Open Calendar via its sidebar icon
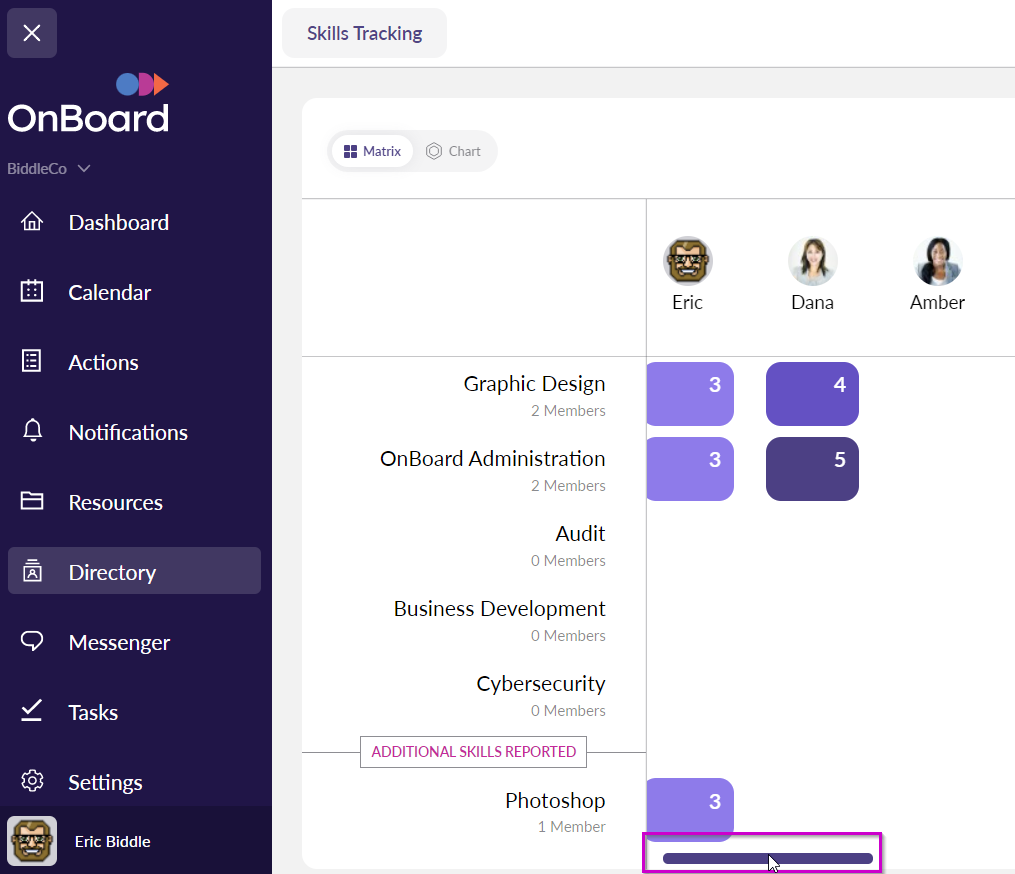The image size is (1015, 874). pyautogui.click(x=32, y=292)
